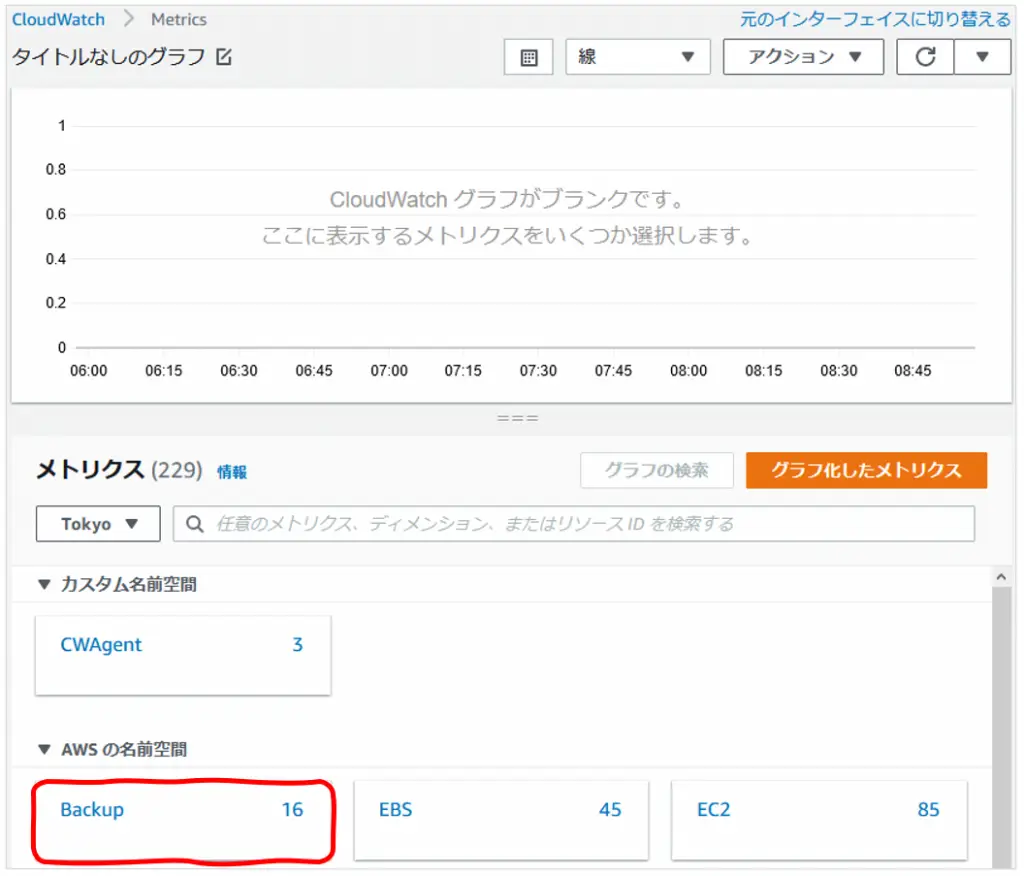Open the 情報 info link
Viewport: 1024px width, 876px height.
[x=232, y=472]
